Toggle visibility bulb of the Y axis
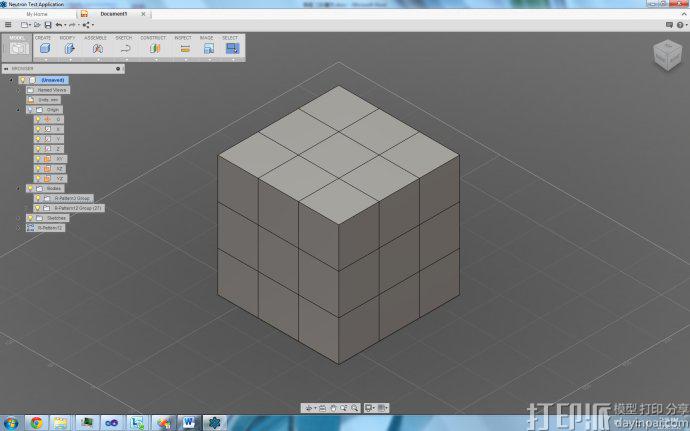Viewport: 690px width, 431px height. [x=38, y=139]
